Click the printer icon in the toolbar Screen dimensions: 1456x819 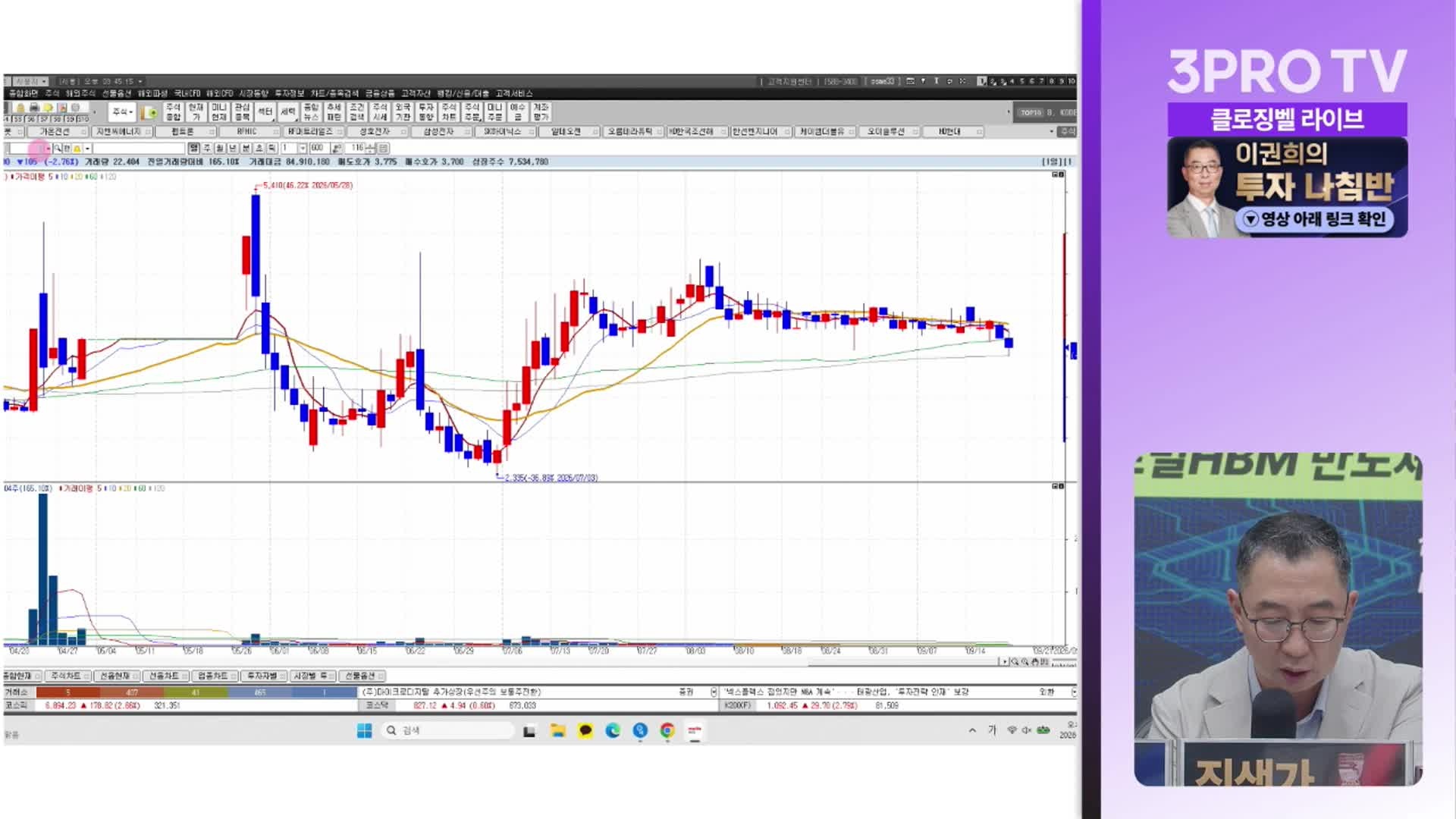(x=34, y=108)
